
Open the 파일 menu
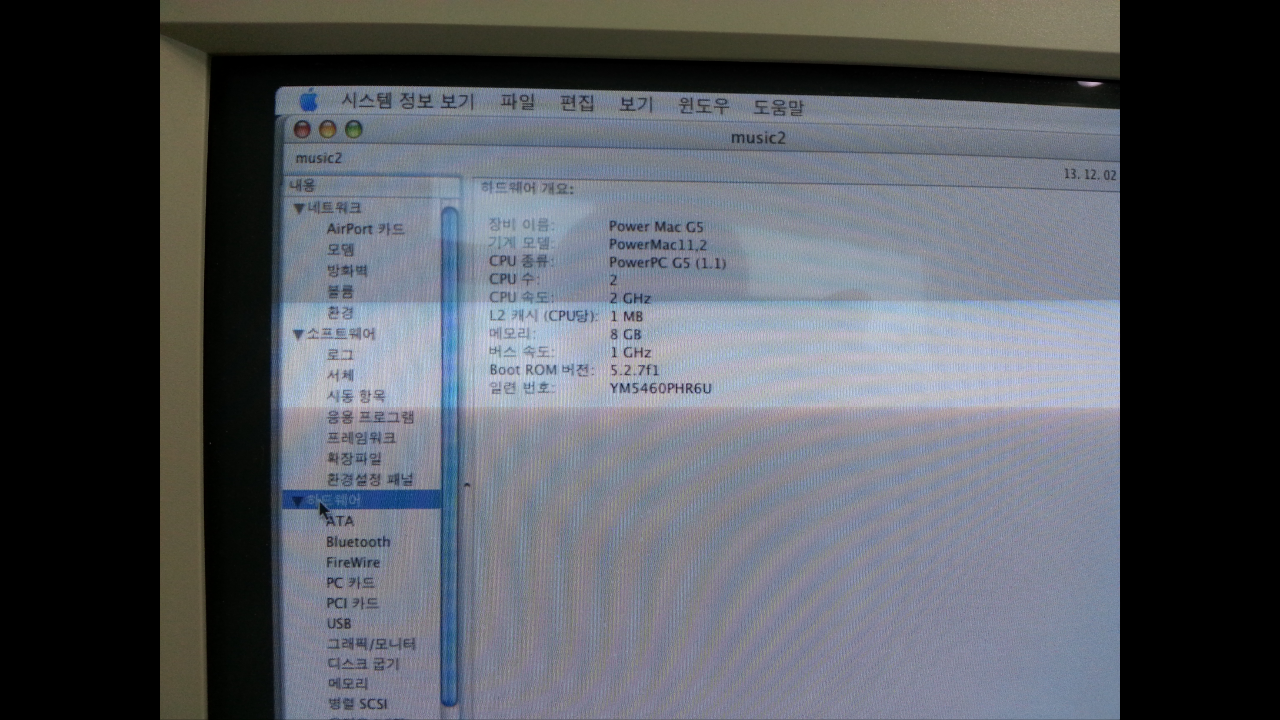click(x=518, y=102)
